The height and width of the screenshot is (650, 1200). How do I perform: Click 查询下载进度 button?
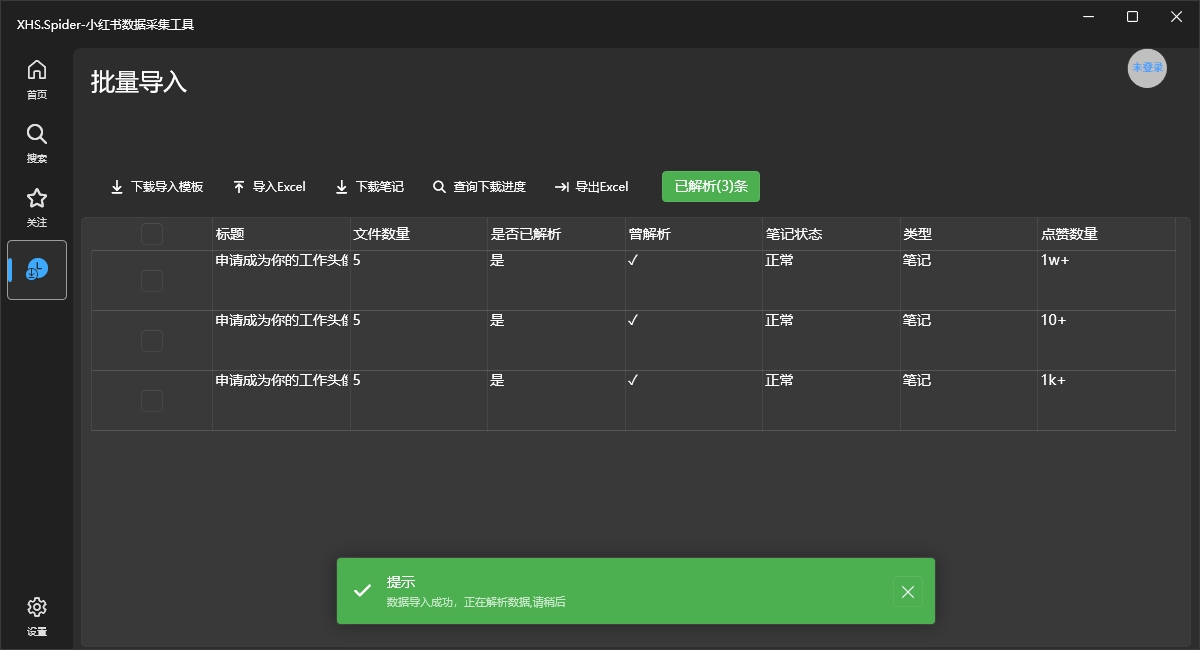tap(479, 187)
